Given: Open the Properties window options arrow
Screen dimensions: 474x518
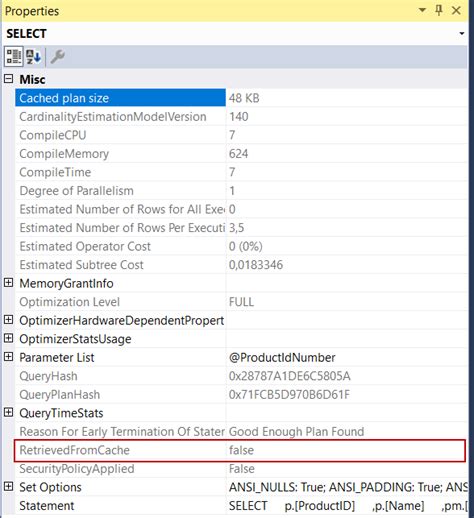Looking at the screenshot, I should point(422,10).
